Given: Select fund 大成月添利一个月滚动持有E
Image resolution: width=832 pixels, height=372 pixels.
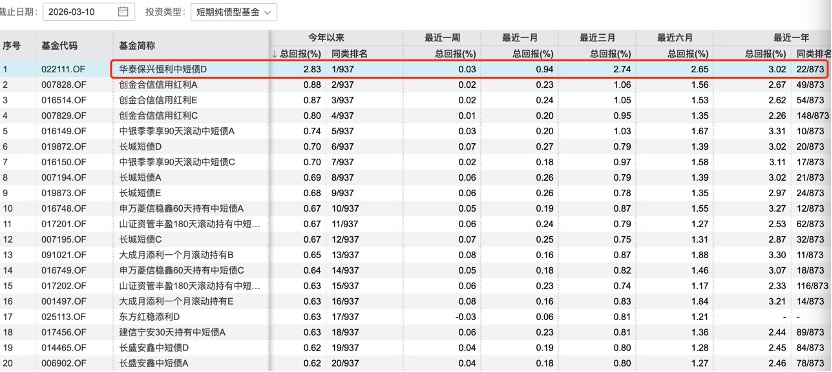Looking at the screenshot, I should (x=177, y=301).
